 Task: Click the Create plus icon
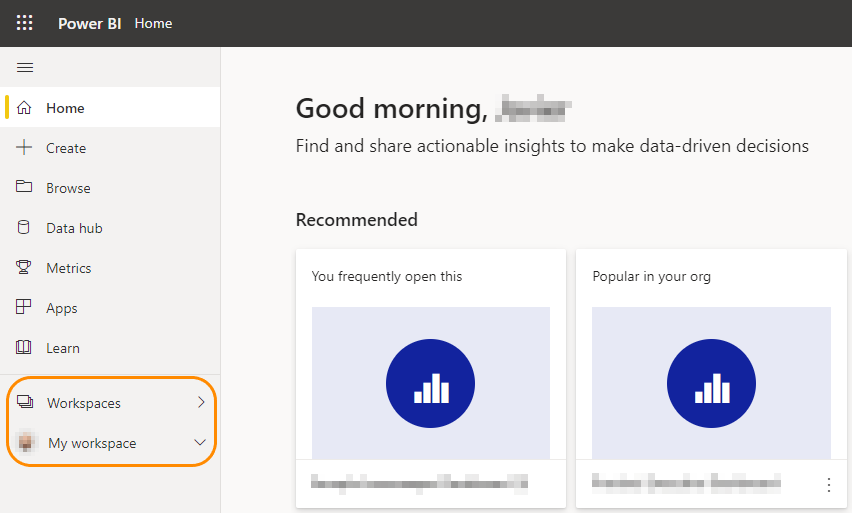click(25, 148)
